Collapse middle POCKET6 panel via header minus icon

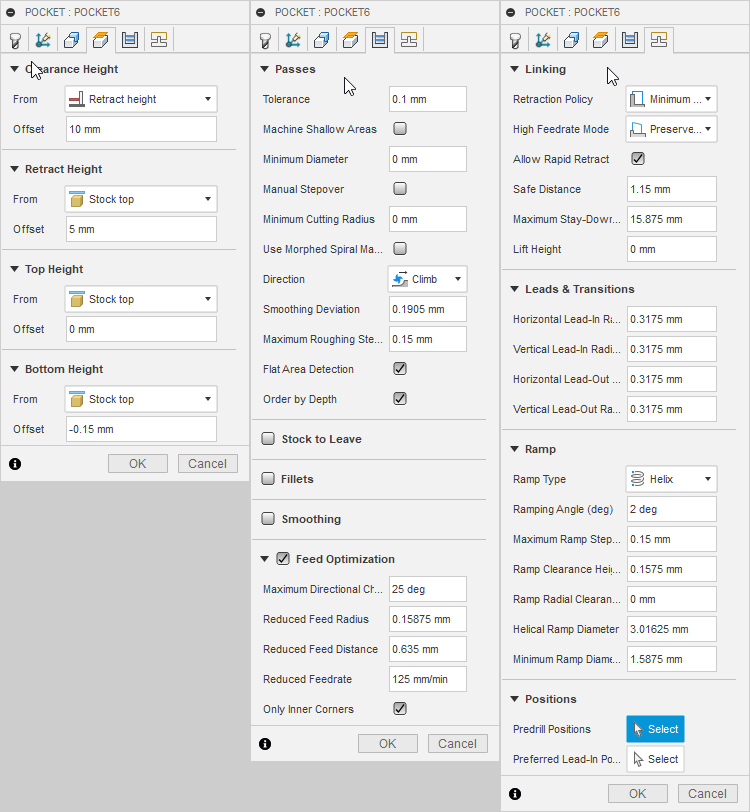pyautogui.click(x=261, y=12)
